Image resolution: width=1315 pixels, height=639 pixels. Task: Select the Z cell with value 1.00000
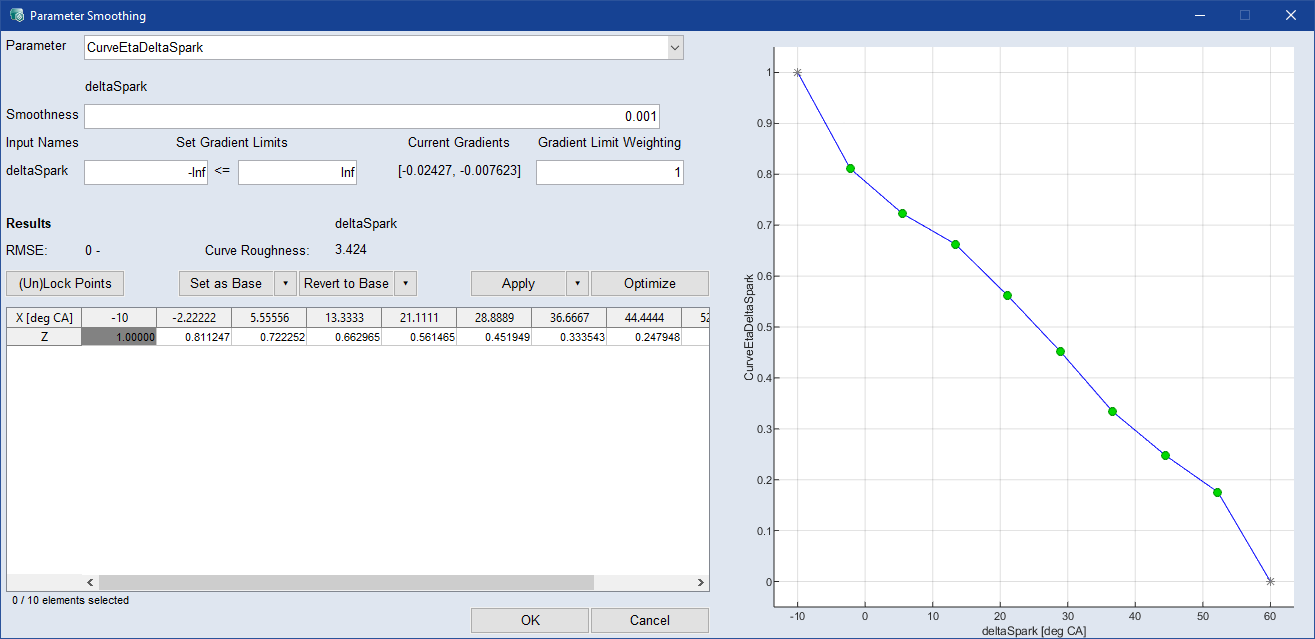click(119, 337)
